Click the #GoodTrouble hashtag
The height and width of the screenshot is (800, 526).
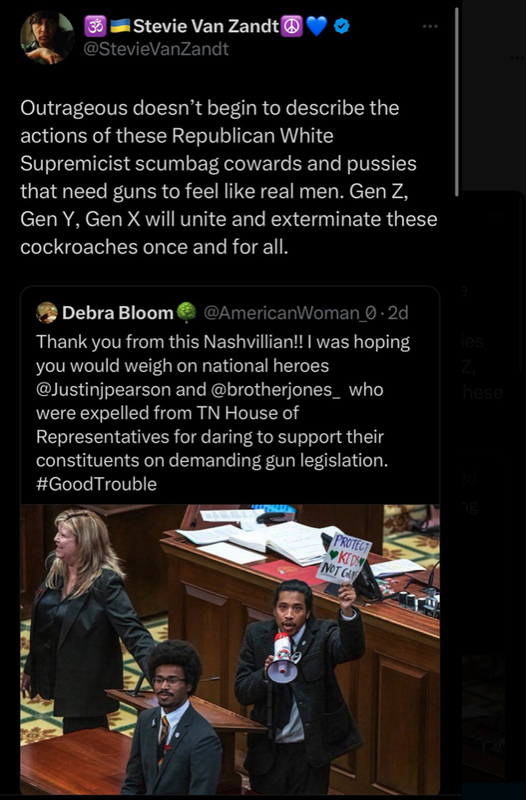[96, 484]
